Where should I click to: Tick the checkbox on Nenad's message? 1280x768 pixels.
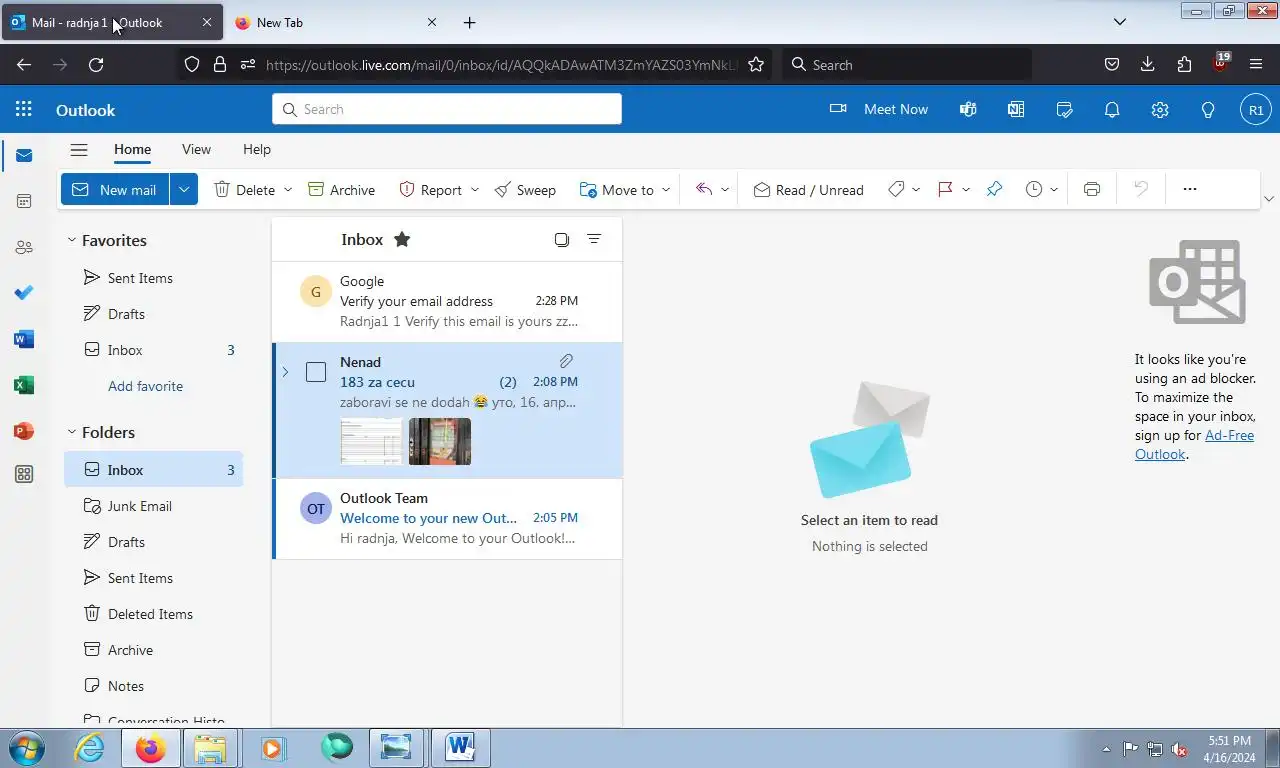point(316,372)
